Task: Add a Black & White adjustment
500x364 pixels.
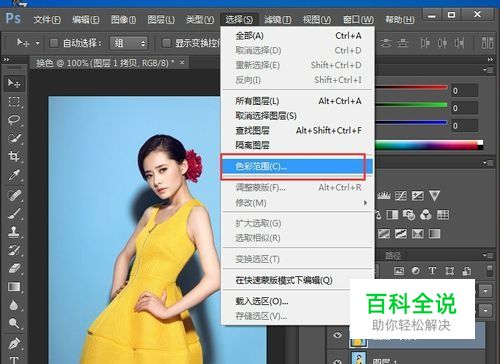Action: coord(392,215)
